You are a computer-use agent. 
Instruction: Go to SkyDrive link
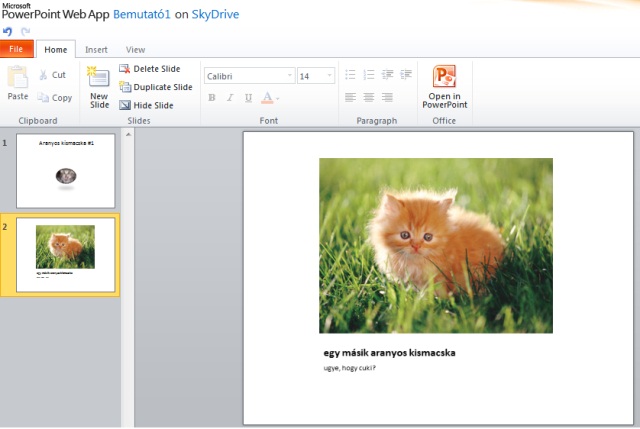tap(215, 14)
